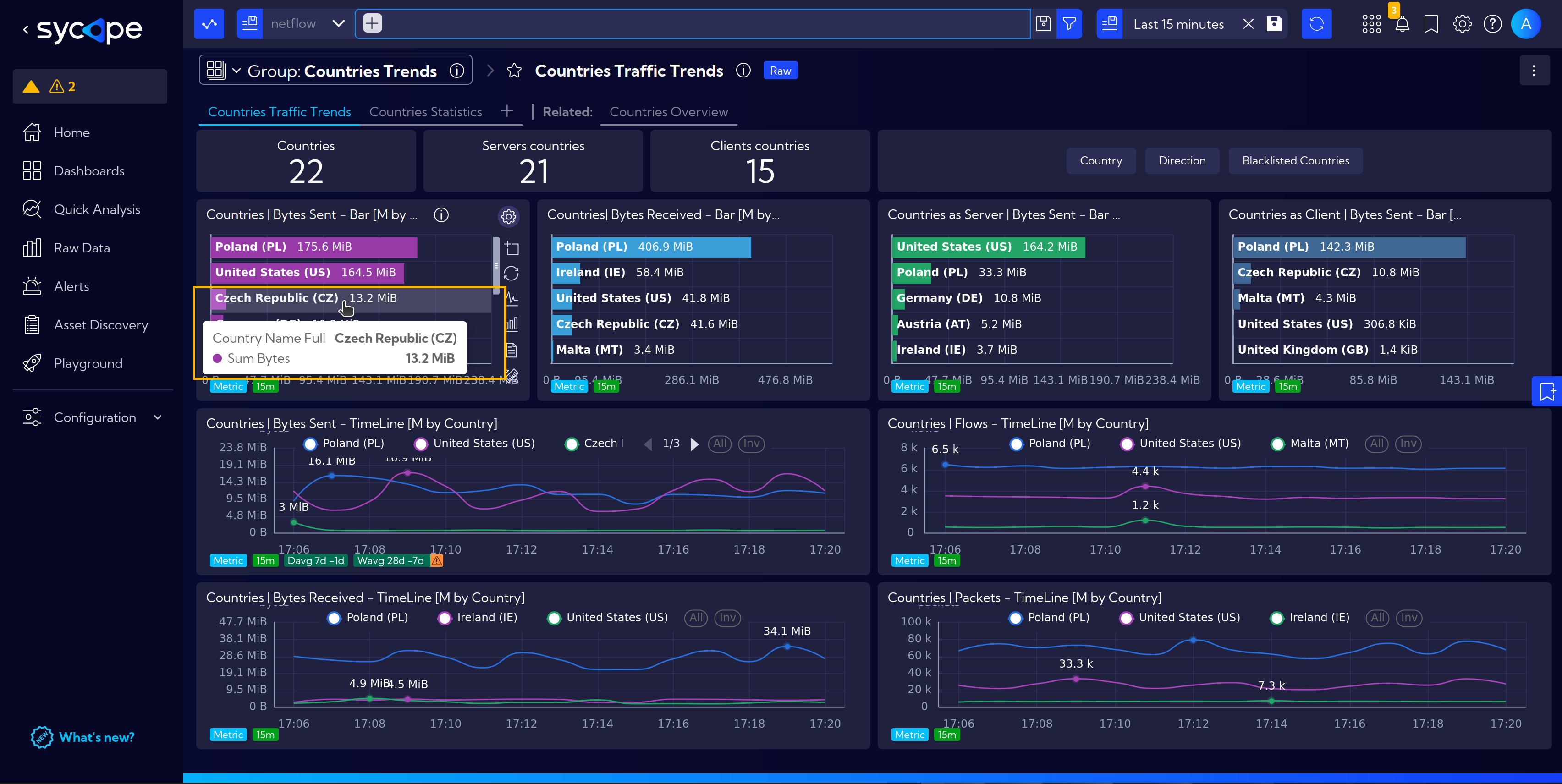Toggle Malta (MT) series in Flows timeline
Screen dimensions: 1562x784
(x=1310, y=443)
